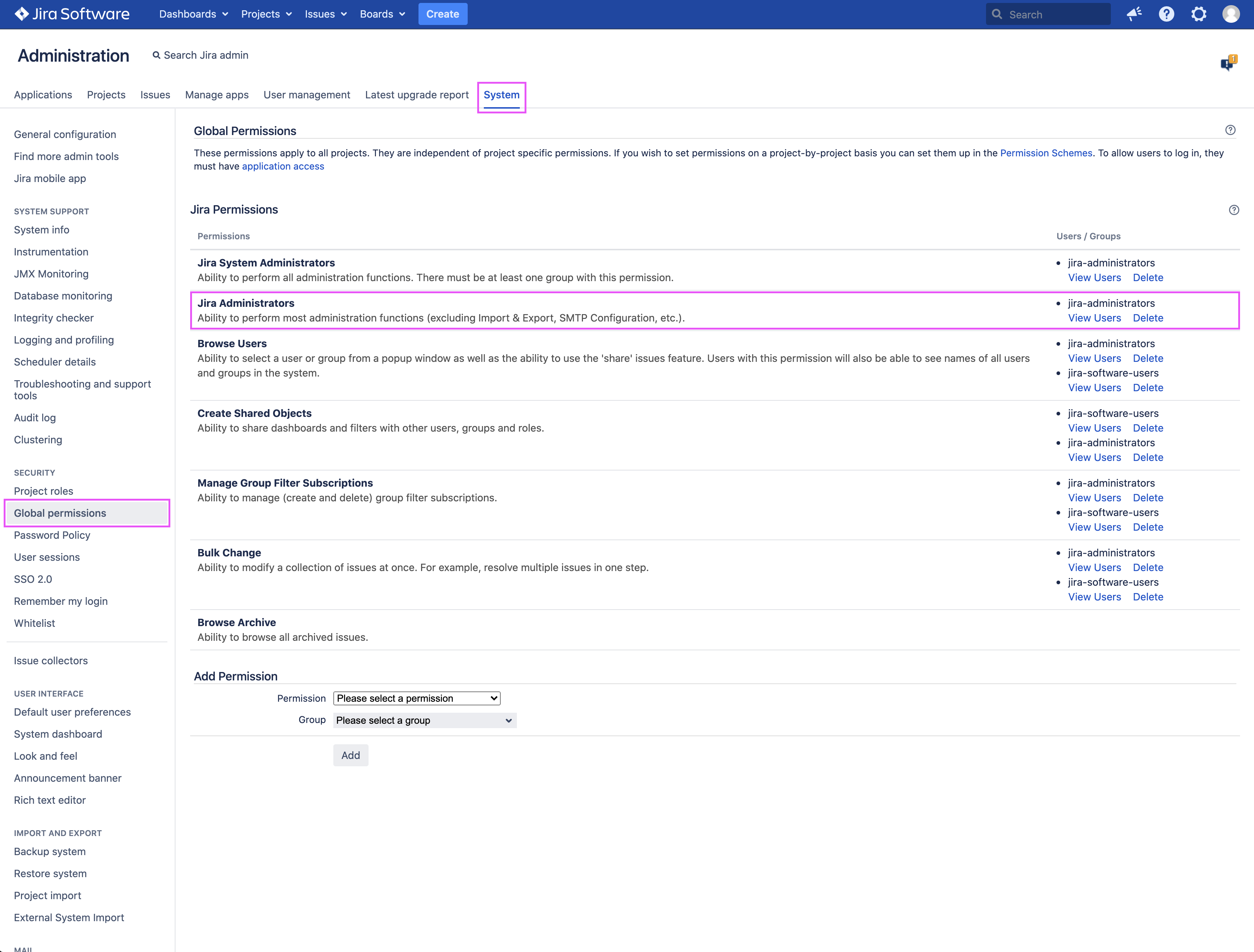
Task: View Users for Jira System Administrators
Action: tap(1094, 278)
